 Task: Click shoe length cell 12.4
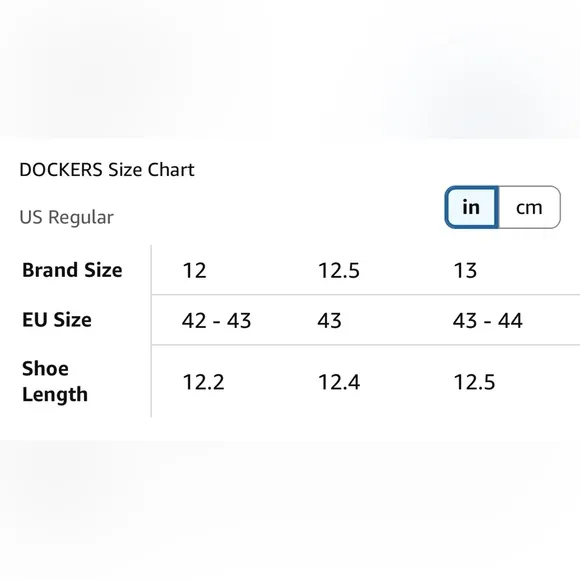339,382
